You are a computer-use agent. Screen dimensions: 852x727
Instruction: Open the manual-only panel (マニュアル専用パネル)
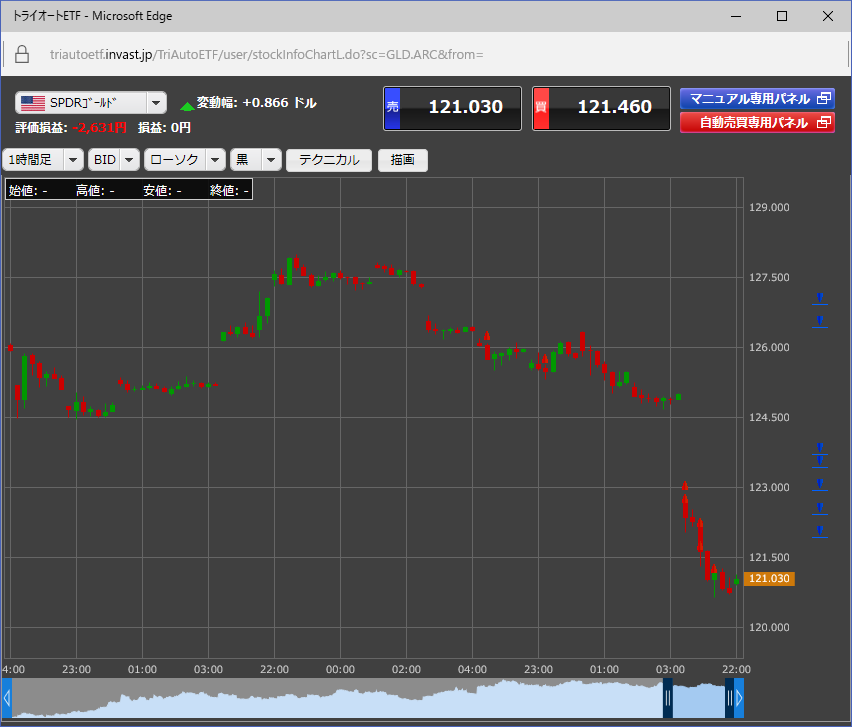757,99
